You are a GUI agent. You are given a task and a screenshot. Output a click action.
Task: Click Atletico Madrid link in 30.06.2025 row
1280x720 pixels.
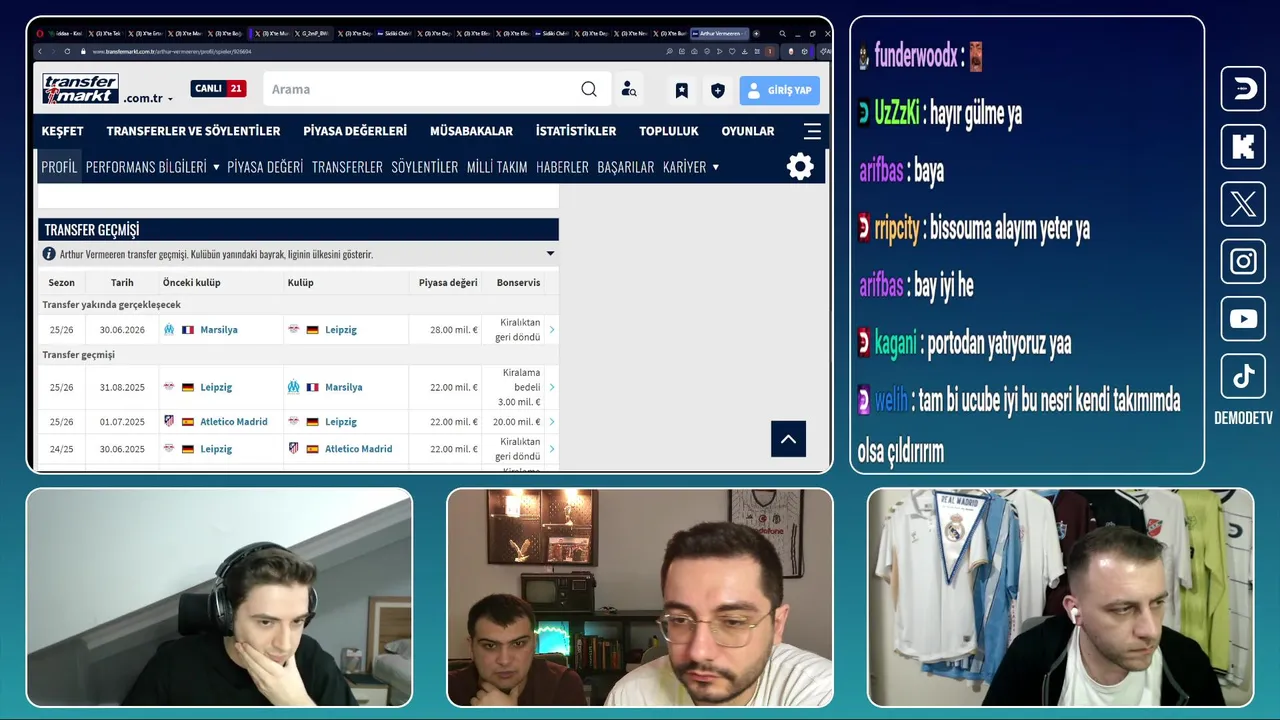(359, 448)
